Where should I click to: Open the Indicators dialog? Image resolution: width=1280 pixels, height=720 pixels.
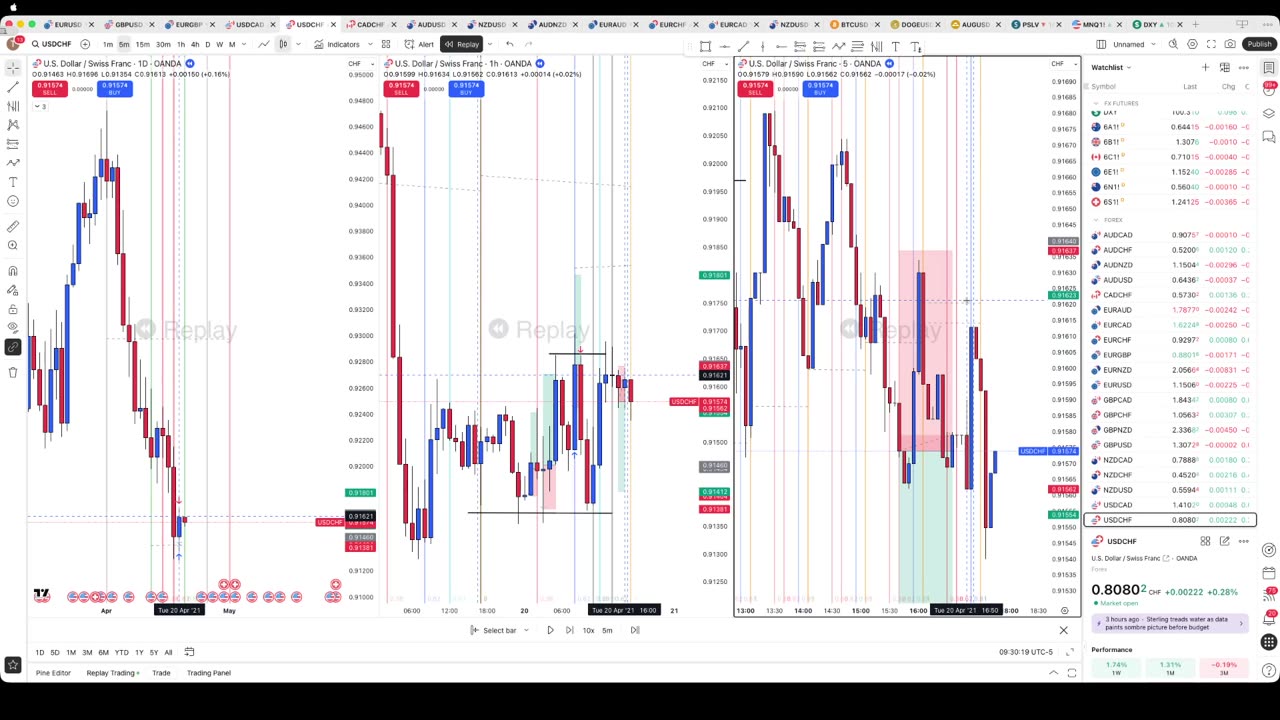click(x=337, y=44)
